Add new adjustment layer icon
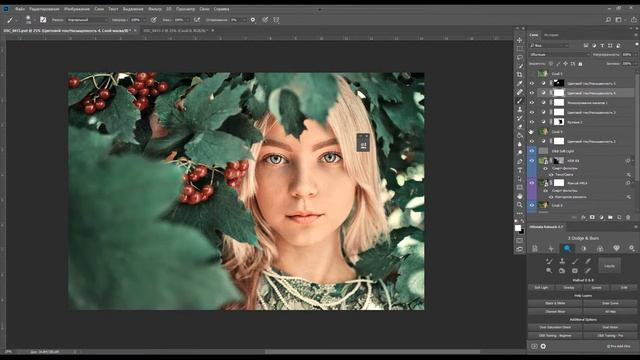The image size is (640, 360). point(601,218)
